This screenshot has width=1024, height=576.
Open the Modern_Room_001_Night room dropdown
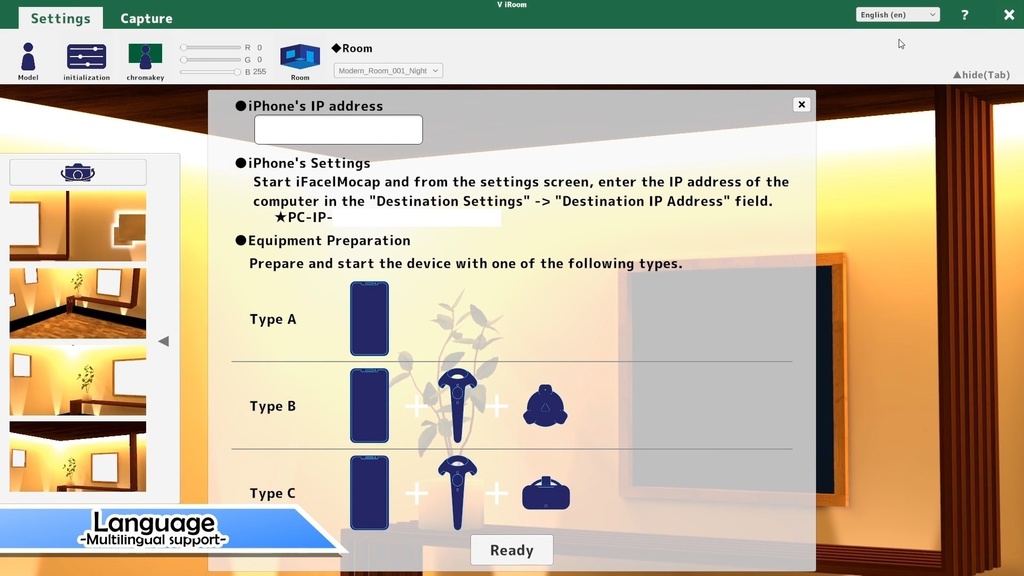point(388,70)
